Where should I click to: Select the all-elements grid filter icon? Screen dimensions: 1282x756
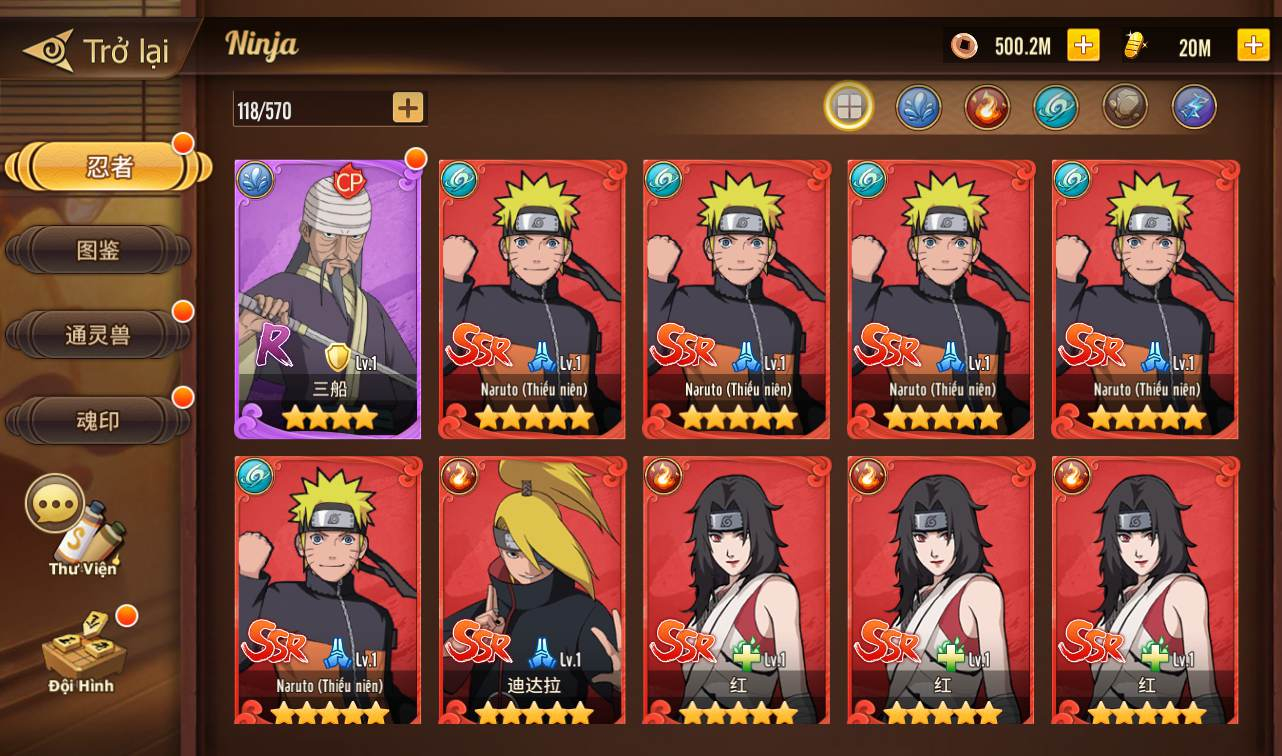[849, 107]
